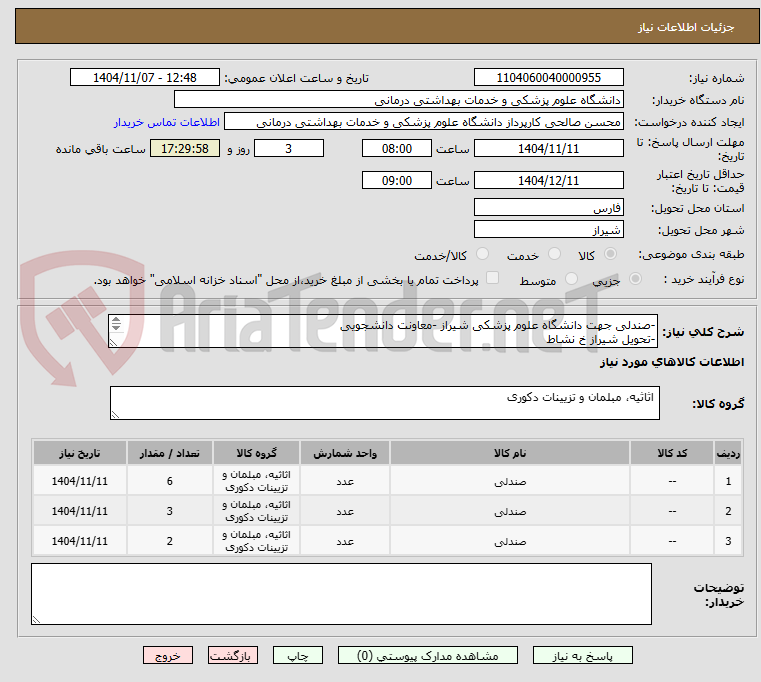Click the شماره نیاز field 1104060040000955
Screen dimensions: 761x682
pyautogui.click(x=548, y=77)
